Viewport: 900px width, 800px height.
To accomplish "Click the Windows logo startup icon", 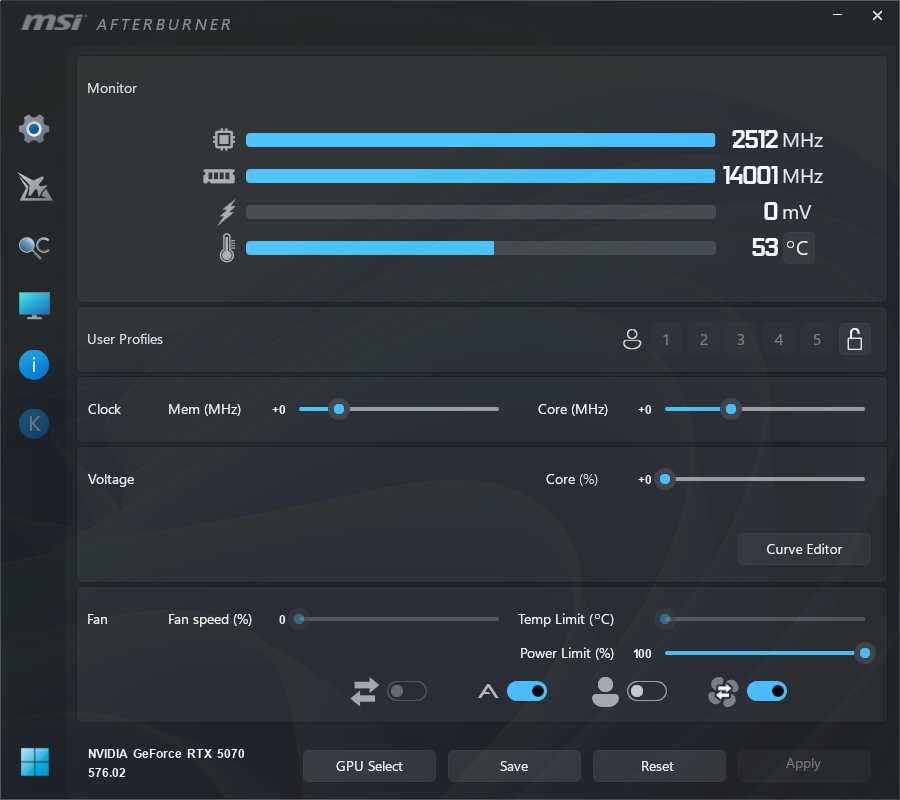I will pyautogui.click(x=34, y=762).
